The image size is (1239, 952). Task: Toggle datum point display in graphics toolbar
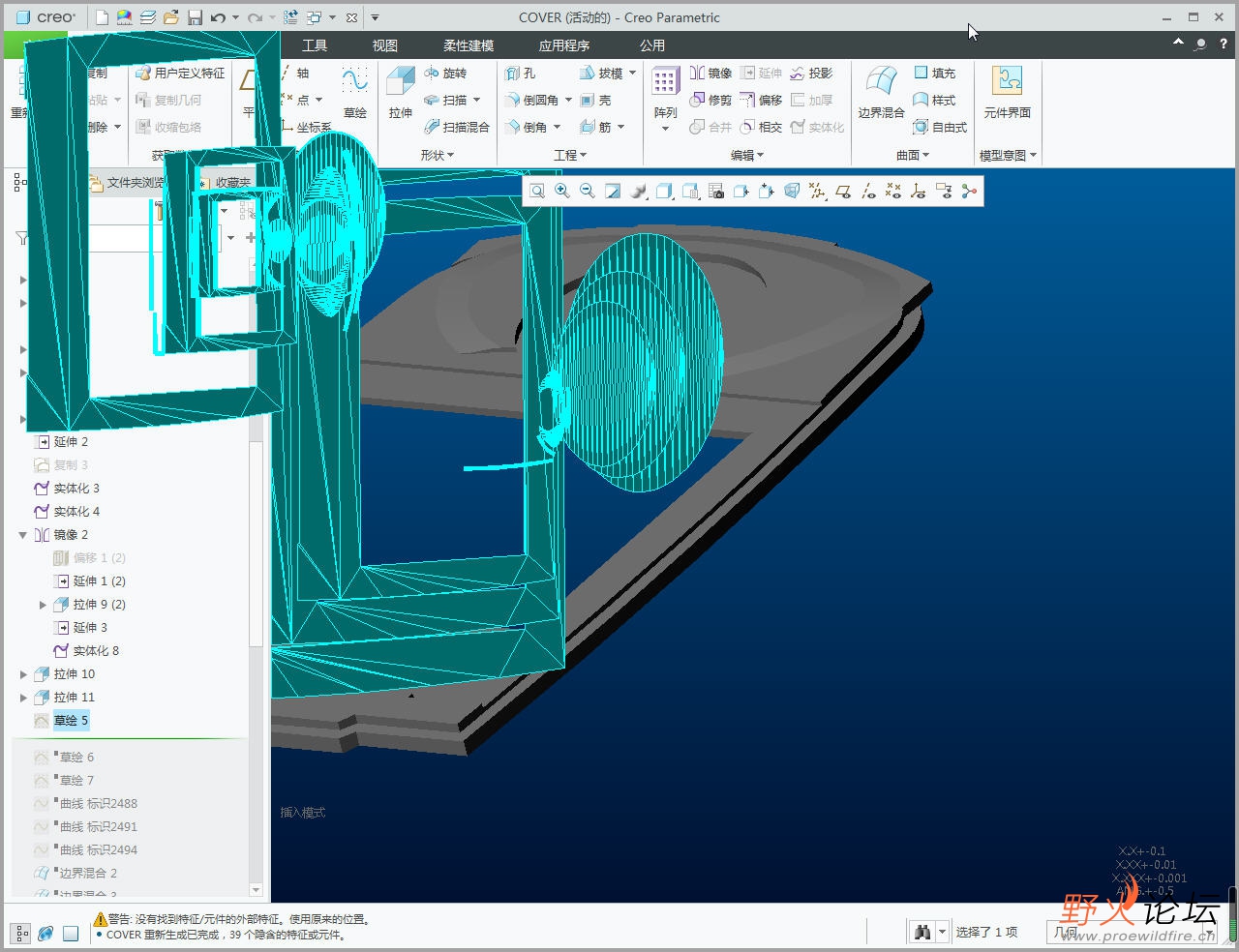[893, 192]
